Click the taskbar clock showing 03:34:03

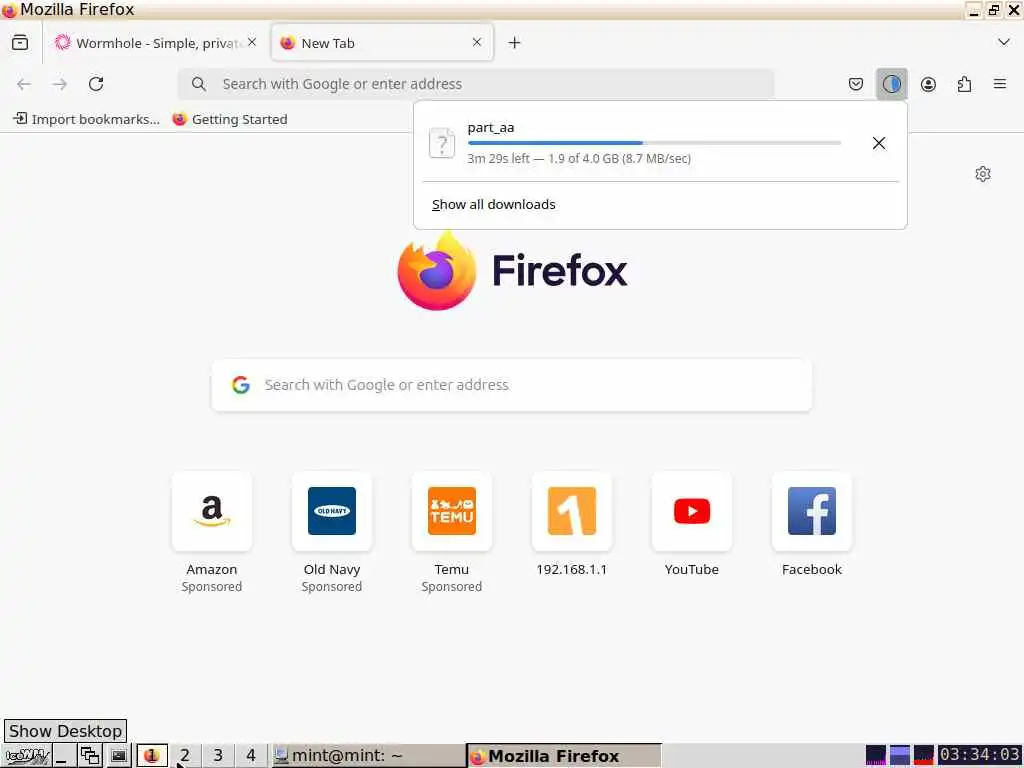(980, 755)
